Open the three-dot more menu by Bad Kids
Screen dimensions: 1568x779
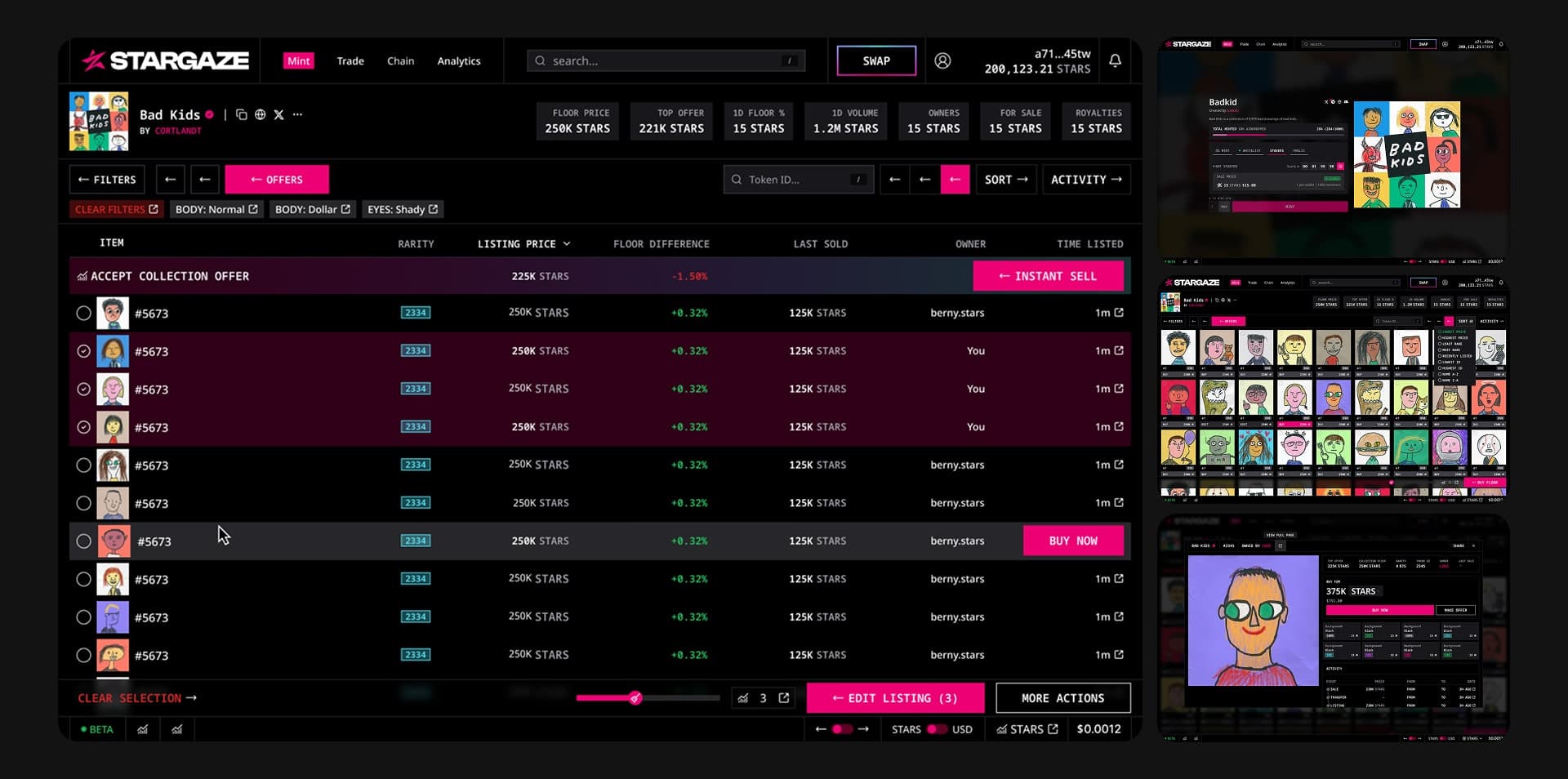(297, 114)
